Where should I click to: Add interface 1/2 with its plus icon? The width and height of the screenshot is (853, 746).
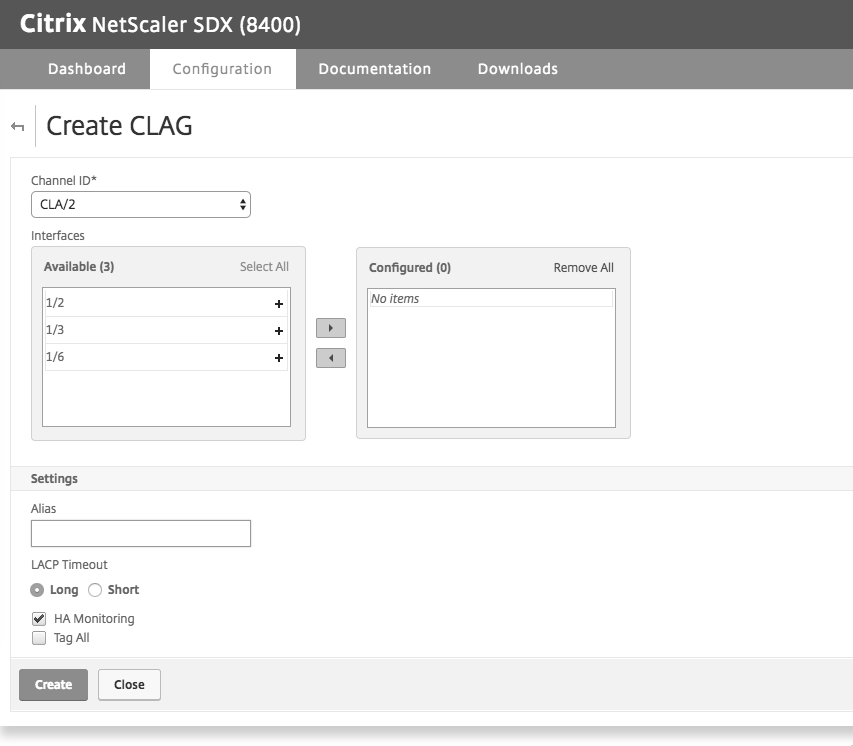tap(279, 304)
